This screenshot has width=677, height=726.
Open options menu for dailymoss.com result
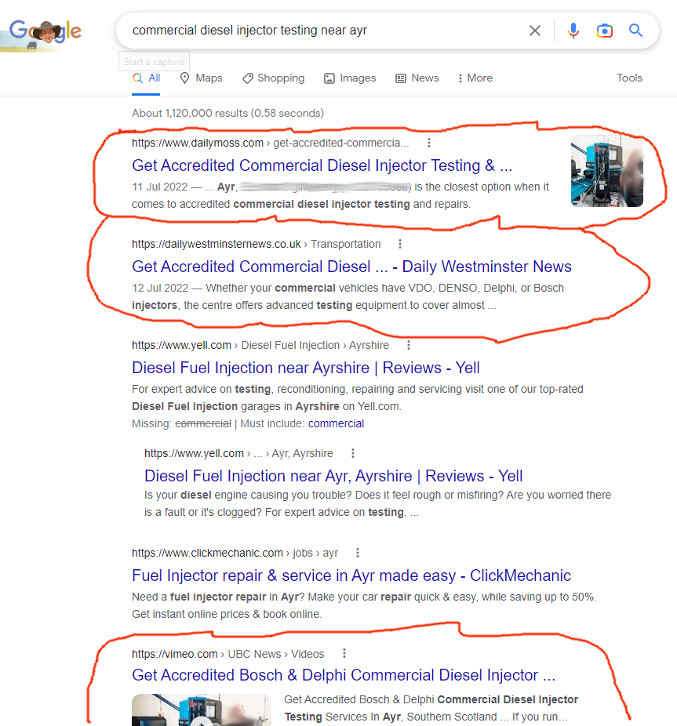point(429,143)
